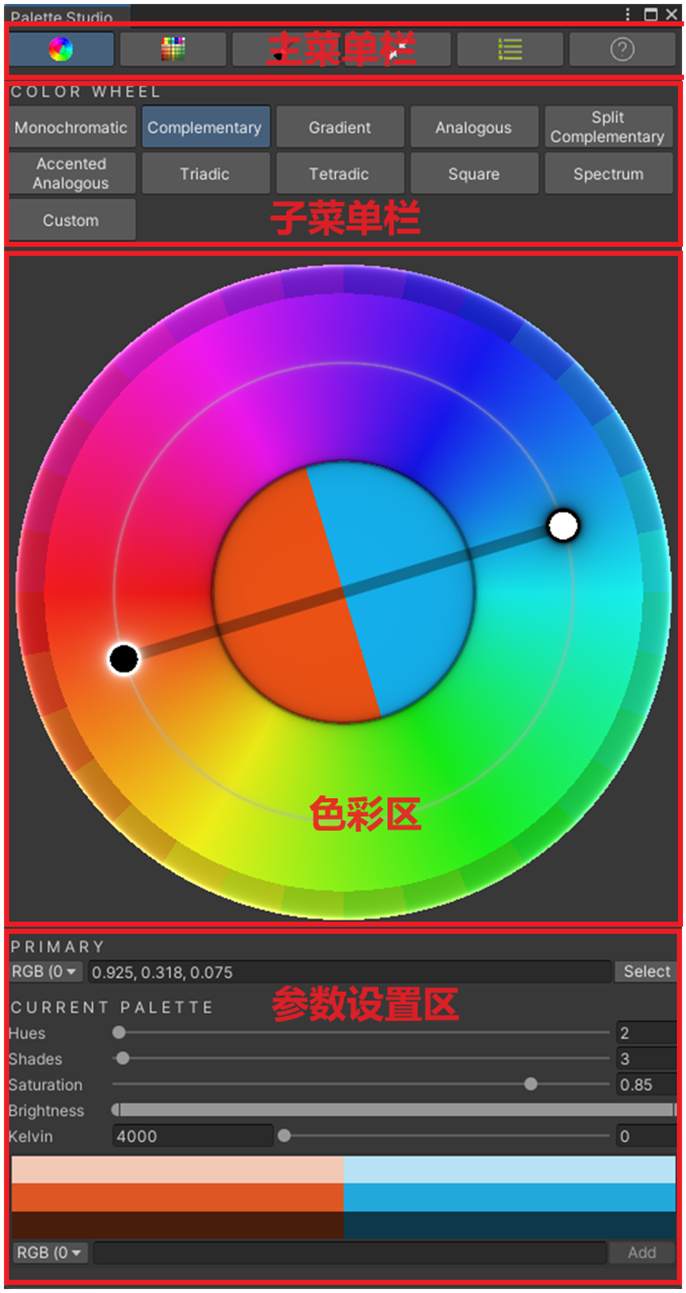Image resolution: width=686 pixels, height=1293 pixels.
Task: Open the green list view tab icon
Action: (510, 48)
